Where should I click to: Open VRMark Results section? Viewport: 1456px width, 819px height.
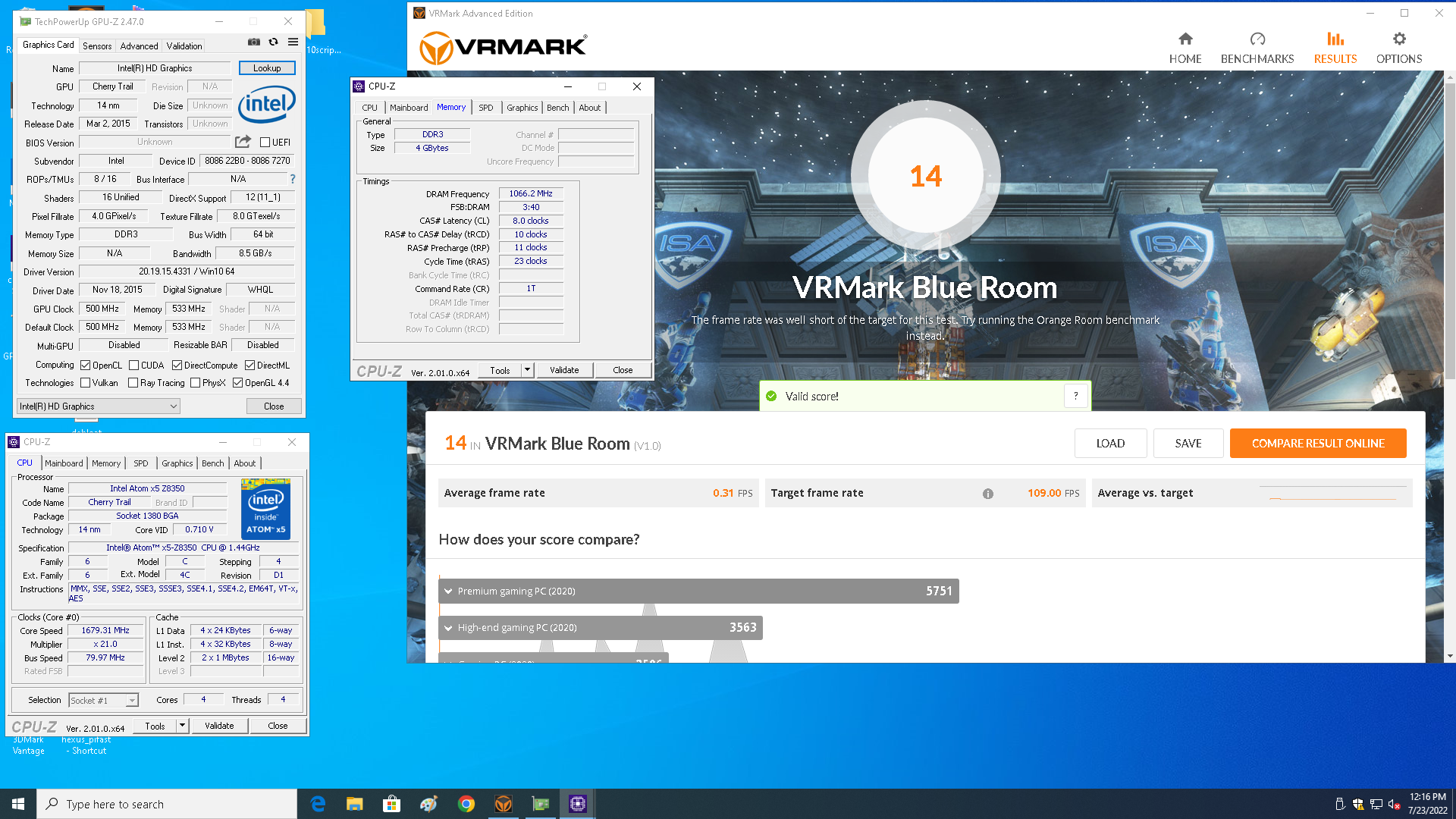(x=1335, y=48)
